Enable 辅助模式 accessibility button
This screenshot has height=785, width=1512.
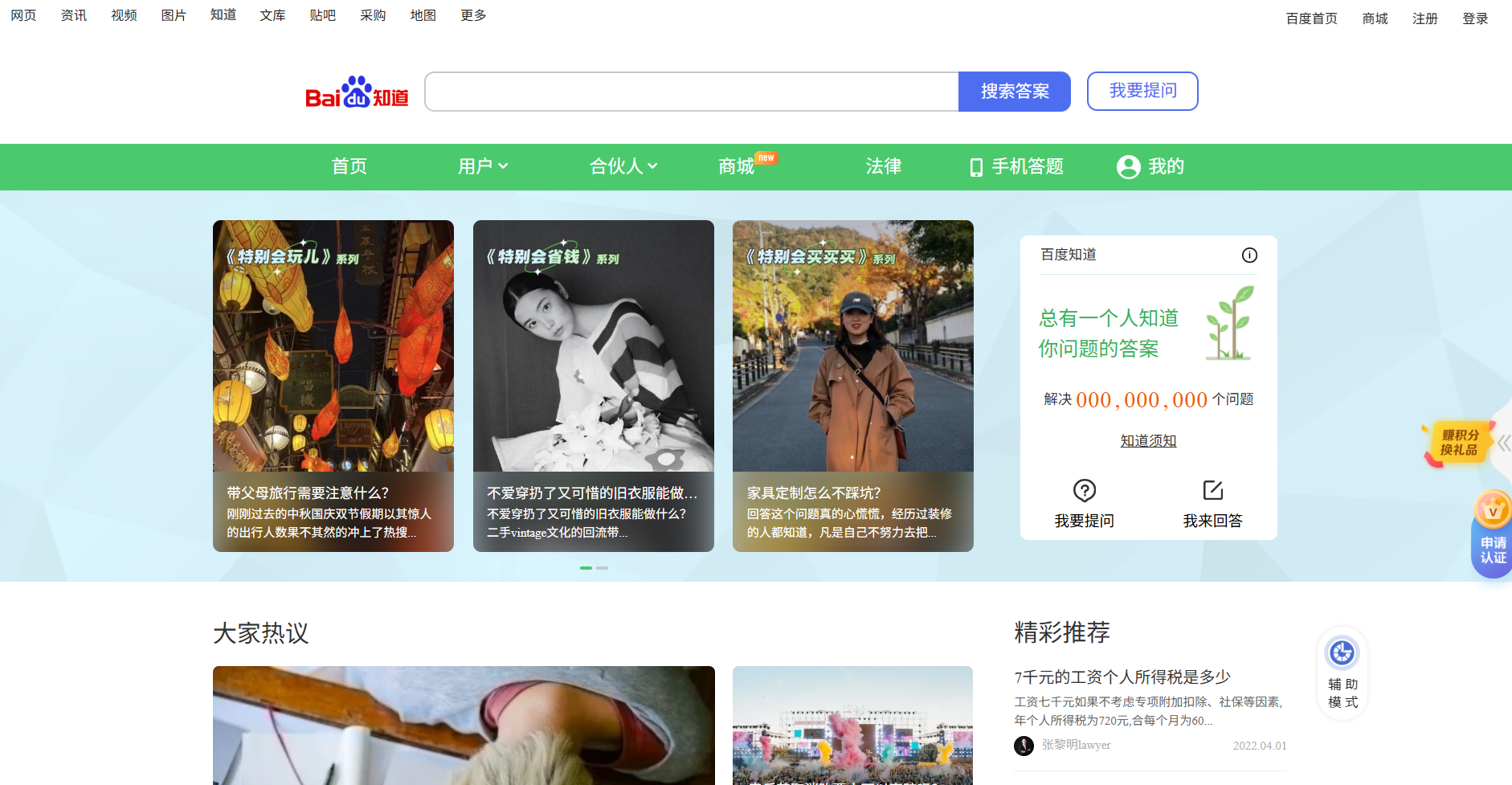[x=1342, y=673]
